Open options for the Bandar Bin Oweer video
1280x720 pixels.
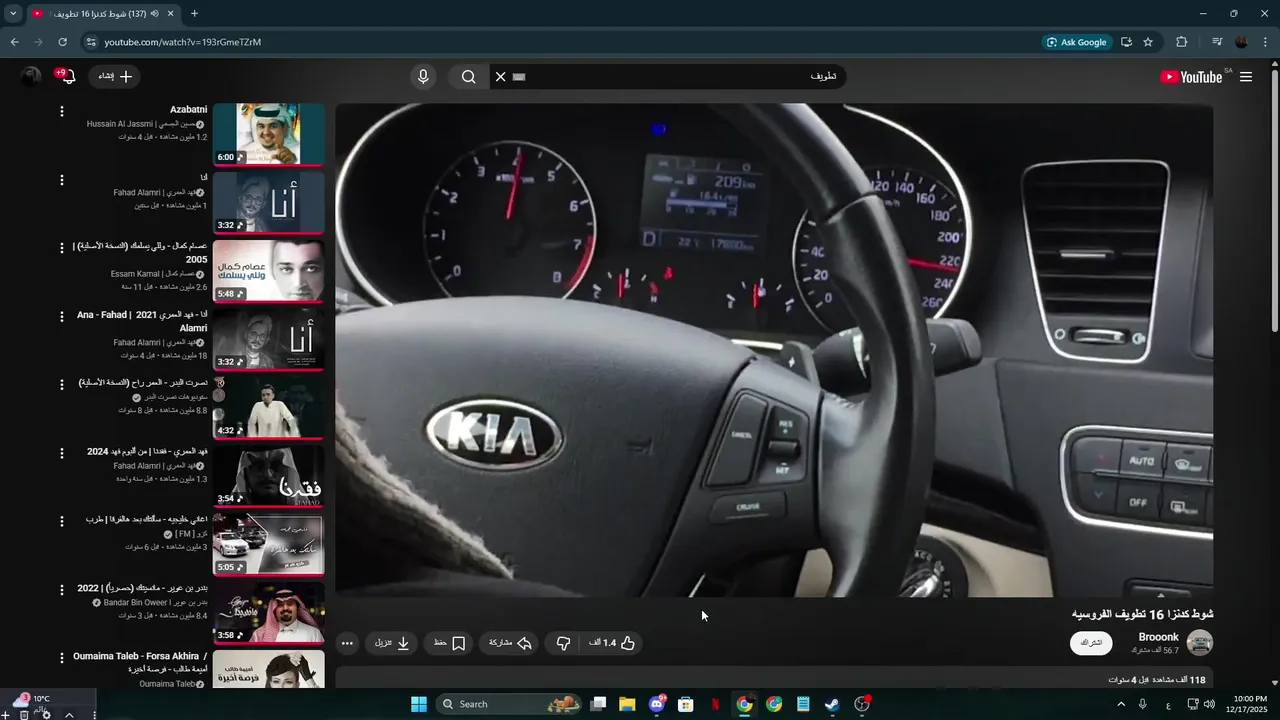coord(62,590)
